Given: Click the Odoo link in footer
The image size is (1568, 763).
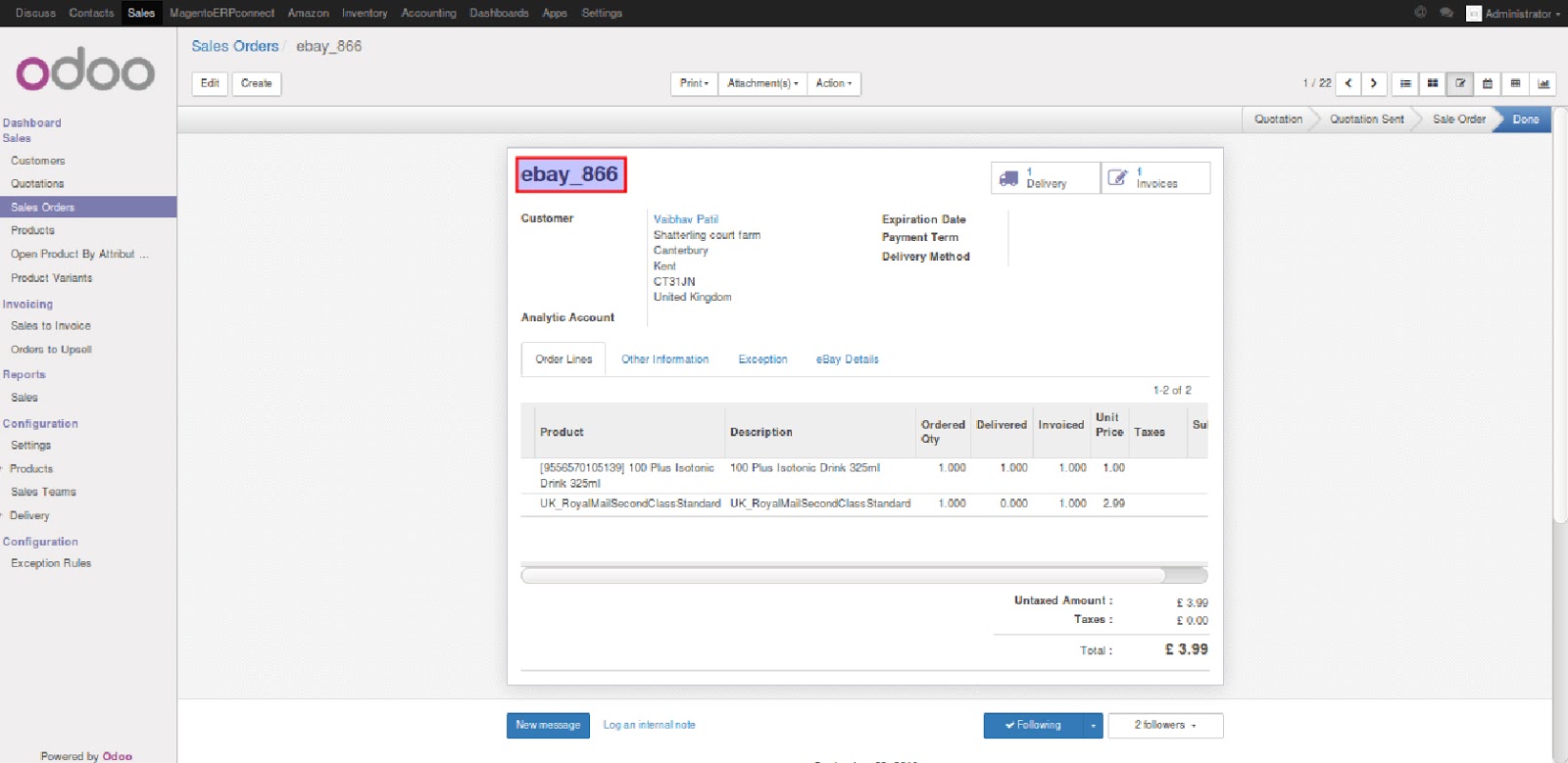Looking at the screenshot, I should pos(117,756).
